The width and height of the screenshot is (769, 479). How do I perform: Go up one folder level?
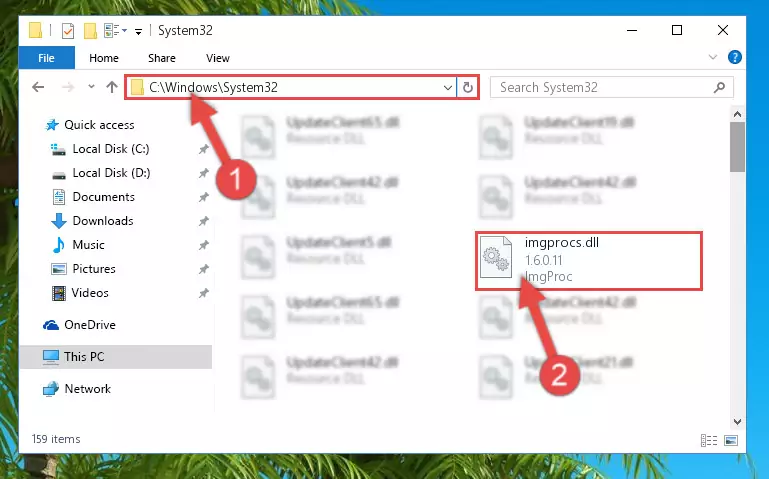tap(112, 87)
